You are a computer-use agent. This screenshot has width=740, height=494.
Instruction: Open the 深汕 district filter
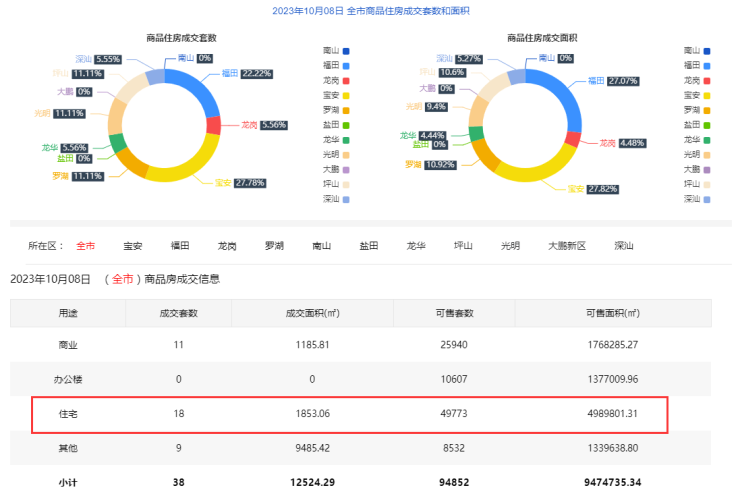click(624, 245)
